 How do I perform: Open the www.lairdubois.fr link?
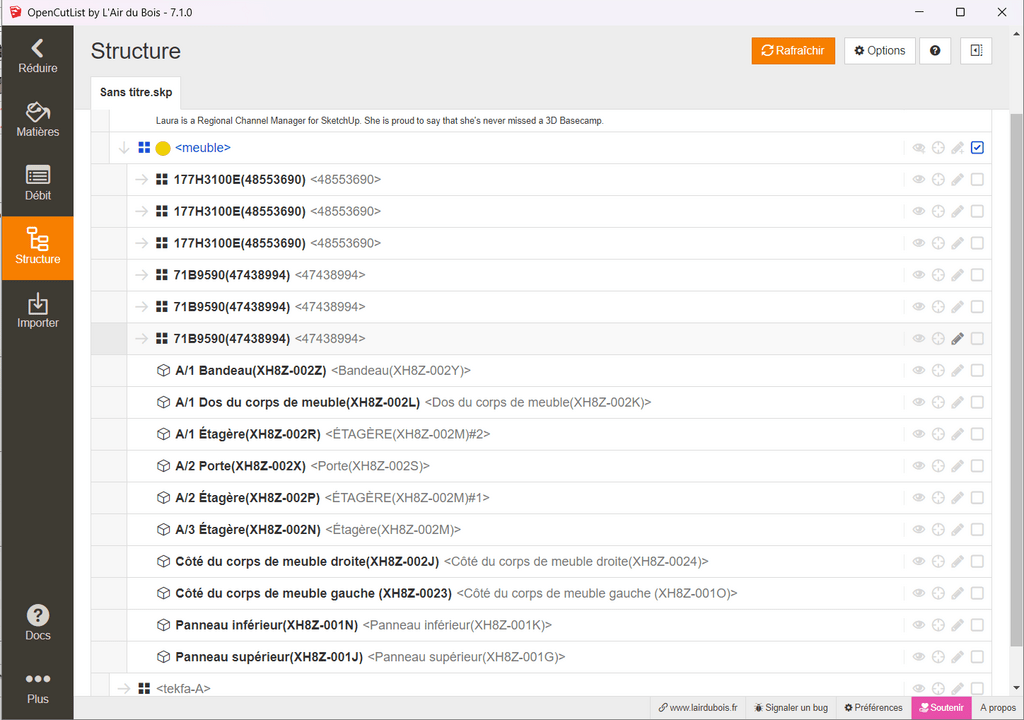point(697,708)
